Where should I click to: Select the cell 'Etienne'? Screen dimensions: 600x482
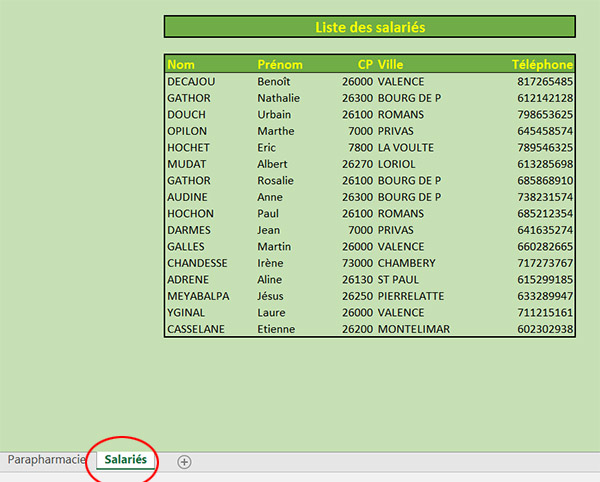[276, 329]
